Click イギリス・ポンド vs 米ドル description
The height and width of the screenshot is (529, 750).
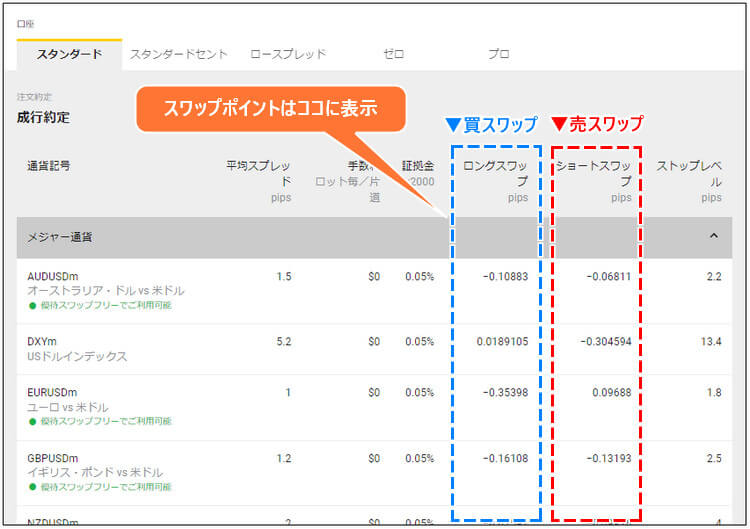pyautogui.click(x=95, y=473)
